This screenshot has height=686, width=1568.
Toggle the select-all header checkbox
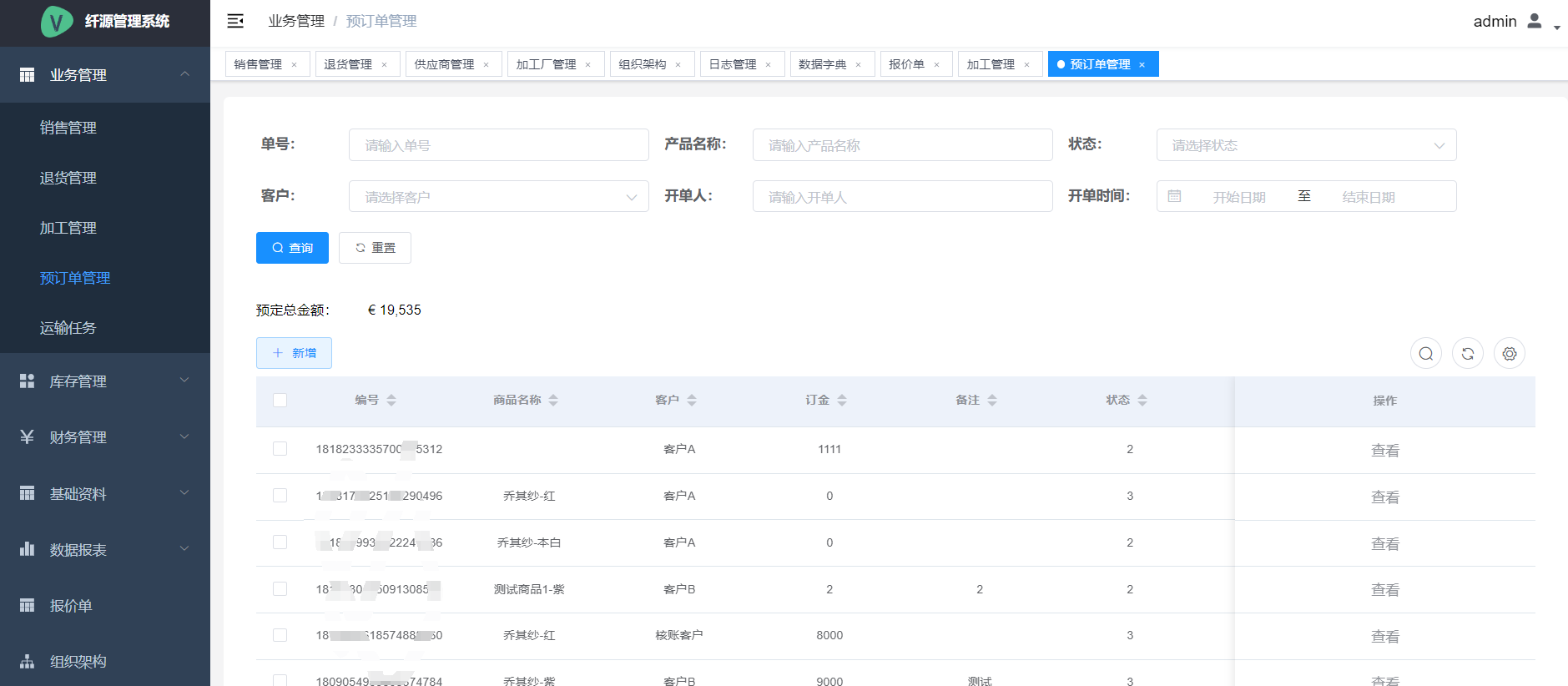coord(280,401)
